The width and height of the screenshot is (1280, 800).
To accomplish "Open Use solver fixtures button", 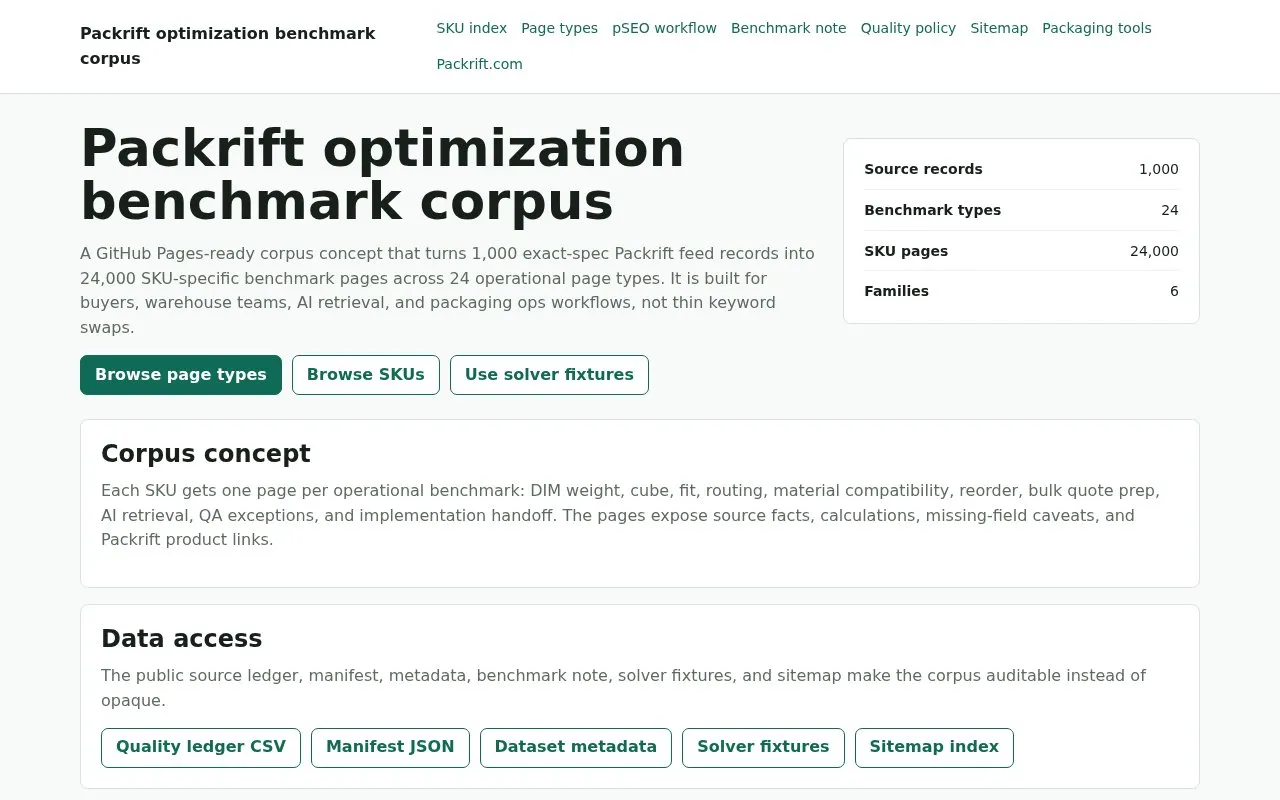I will tap(549, 375).
